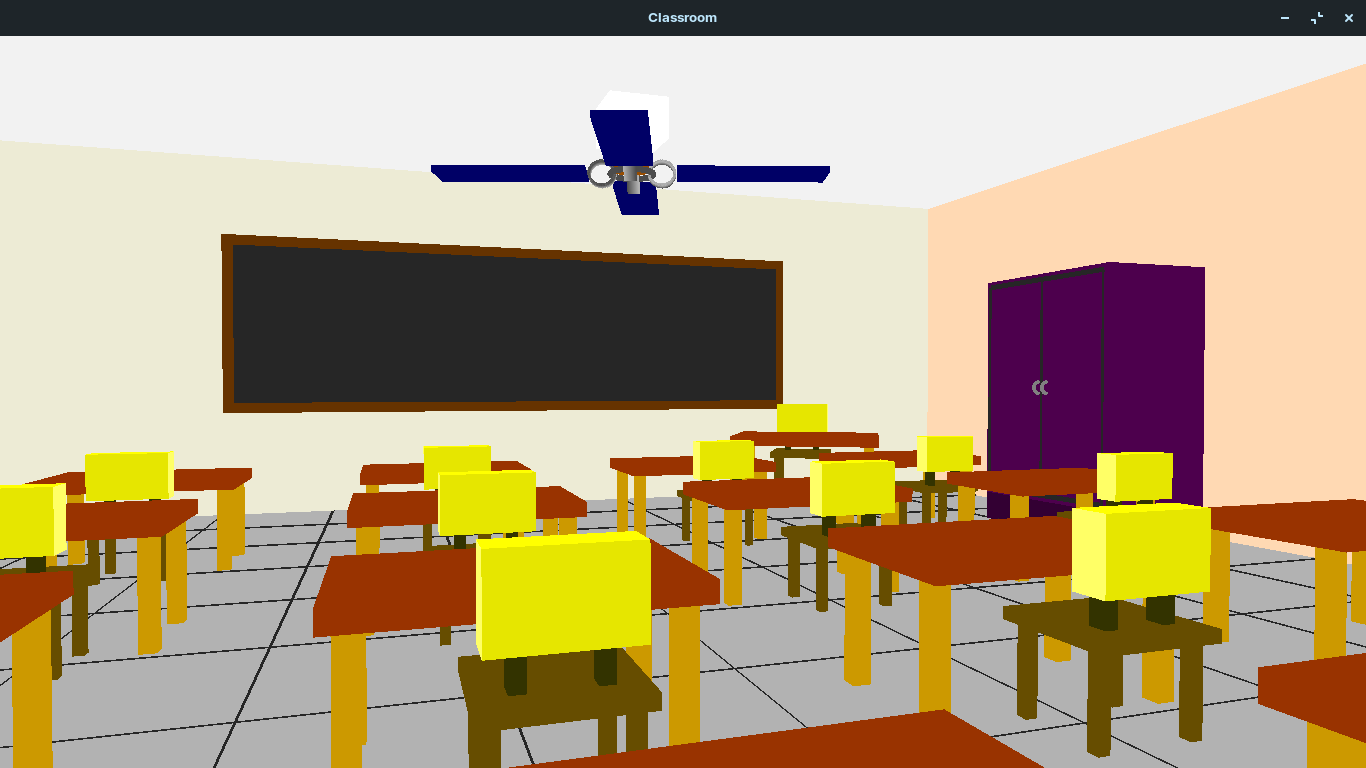This screenshot has height=768, width=1366.
Task: Close the Classroom window
Action: (1349, 18)
